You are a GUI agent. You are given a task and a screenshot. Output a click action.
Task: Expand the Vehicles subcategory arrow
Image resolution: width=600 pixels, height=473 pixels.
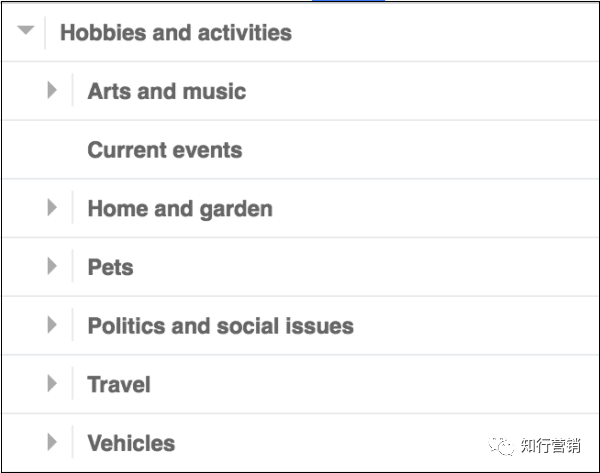[53, 442]
